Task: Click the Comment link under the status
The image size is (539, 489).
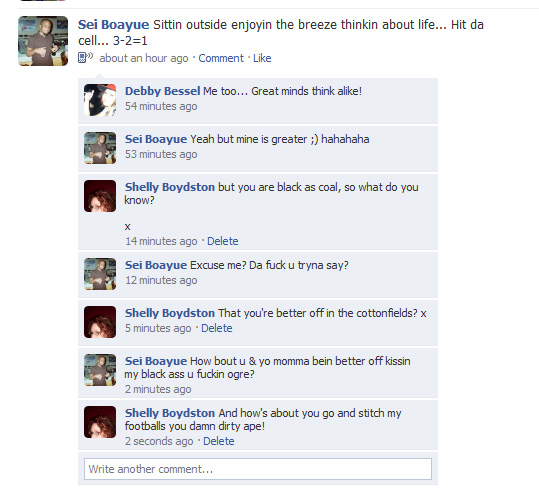Action: tap(221, 58)
